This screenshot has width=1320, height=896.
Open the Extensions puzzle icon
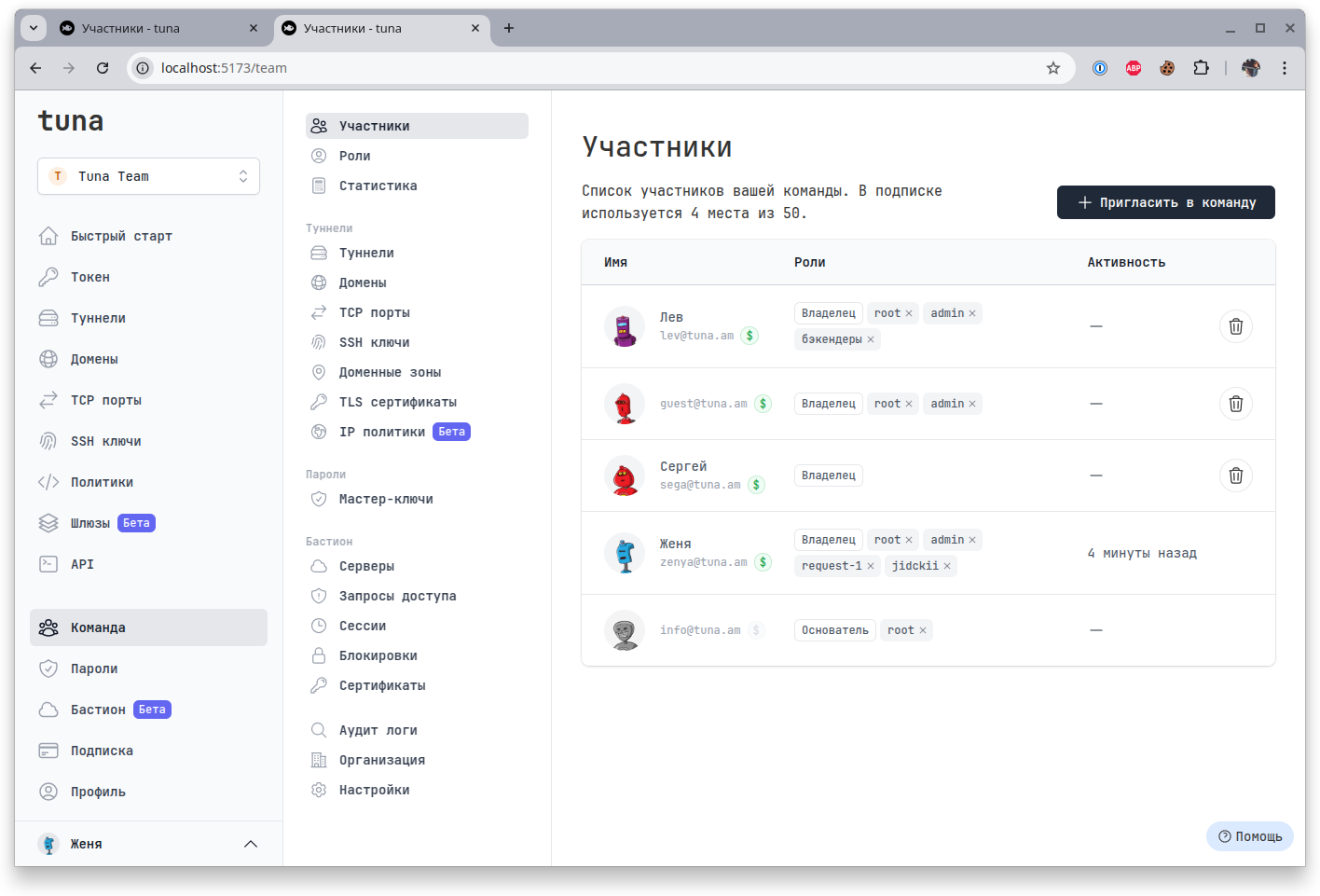click(x=1201, y=68)
